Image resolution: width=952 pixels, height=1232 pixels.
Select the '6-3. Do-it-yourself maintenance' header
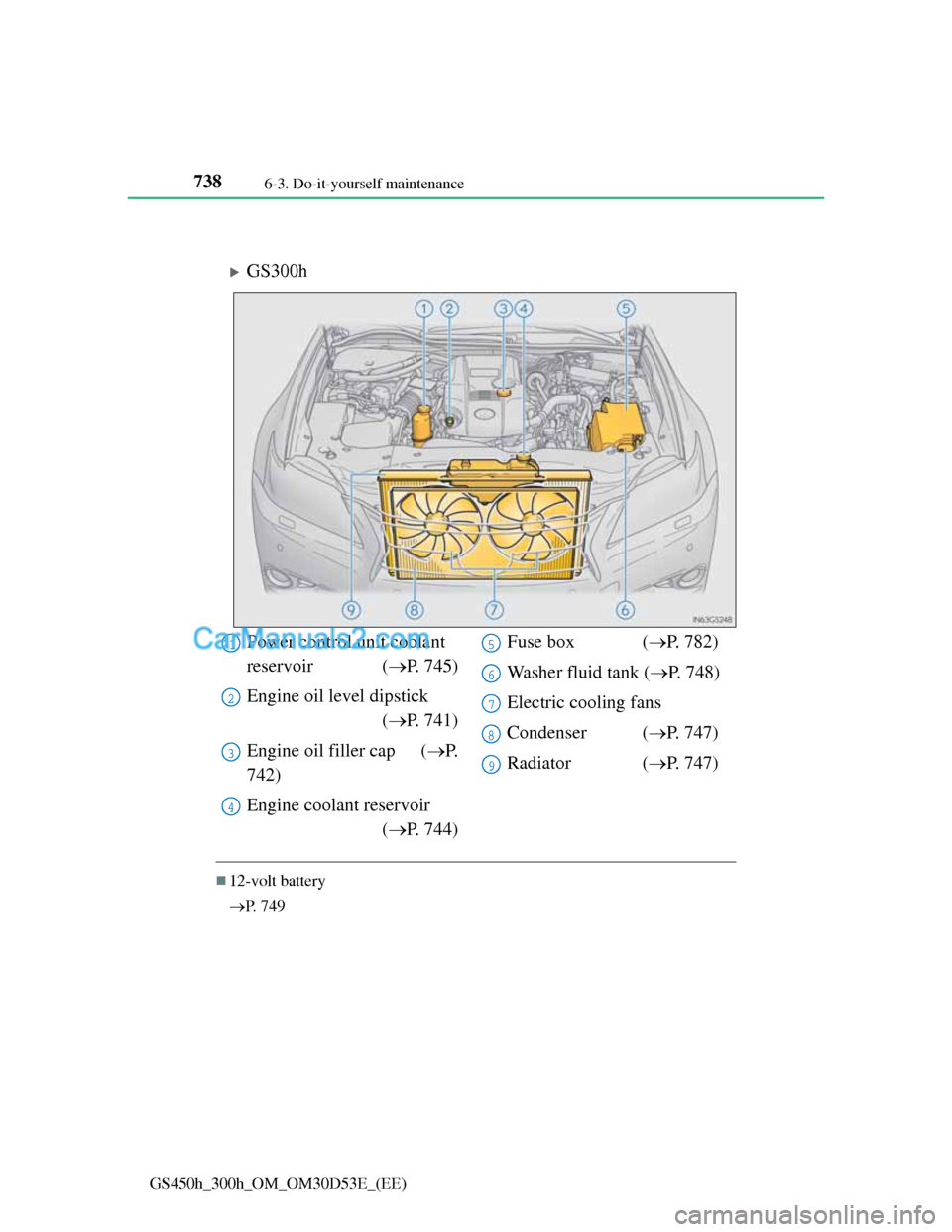pos(364,184)
